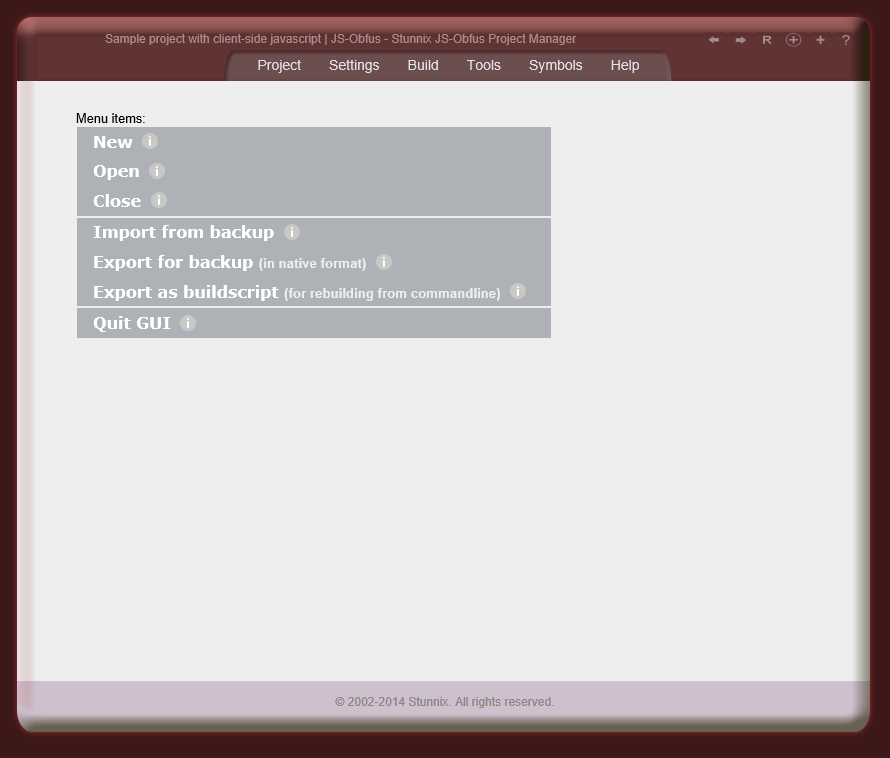
Task: Click the plus icon near the top right
Action: [820, 39]
